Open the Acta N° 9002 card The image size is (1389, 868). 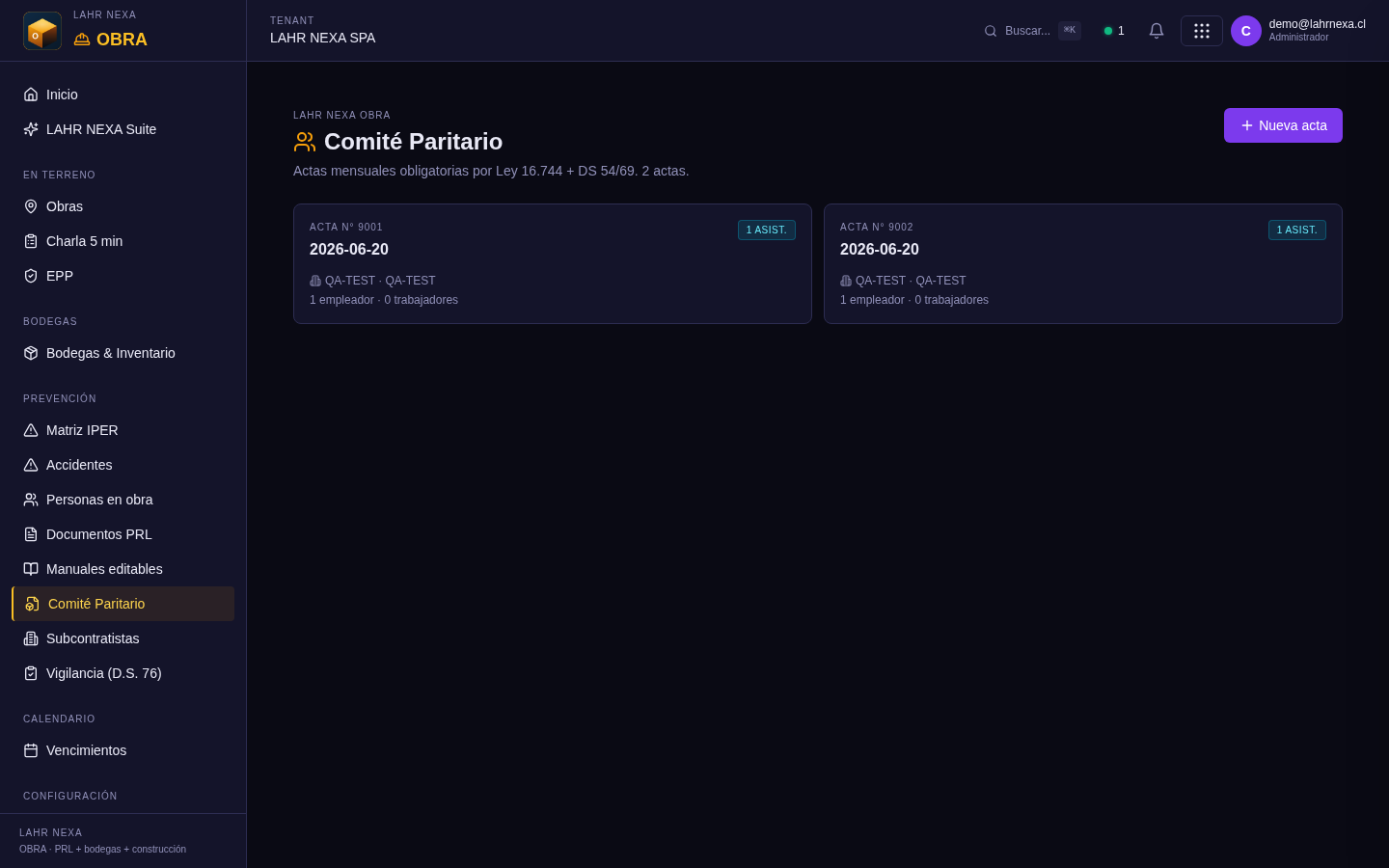[1083, 263]
